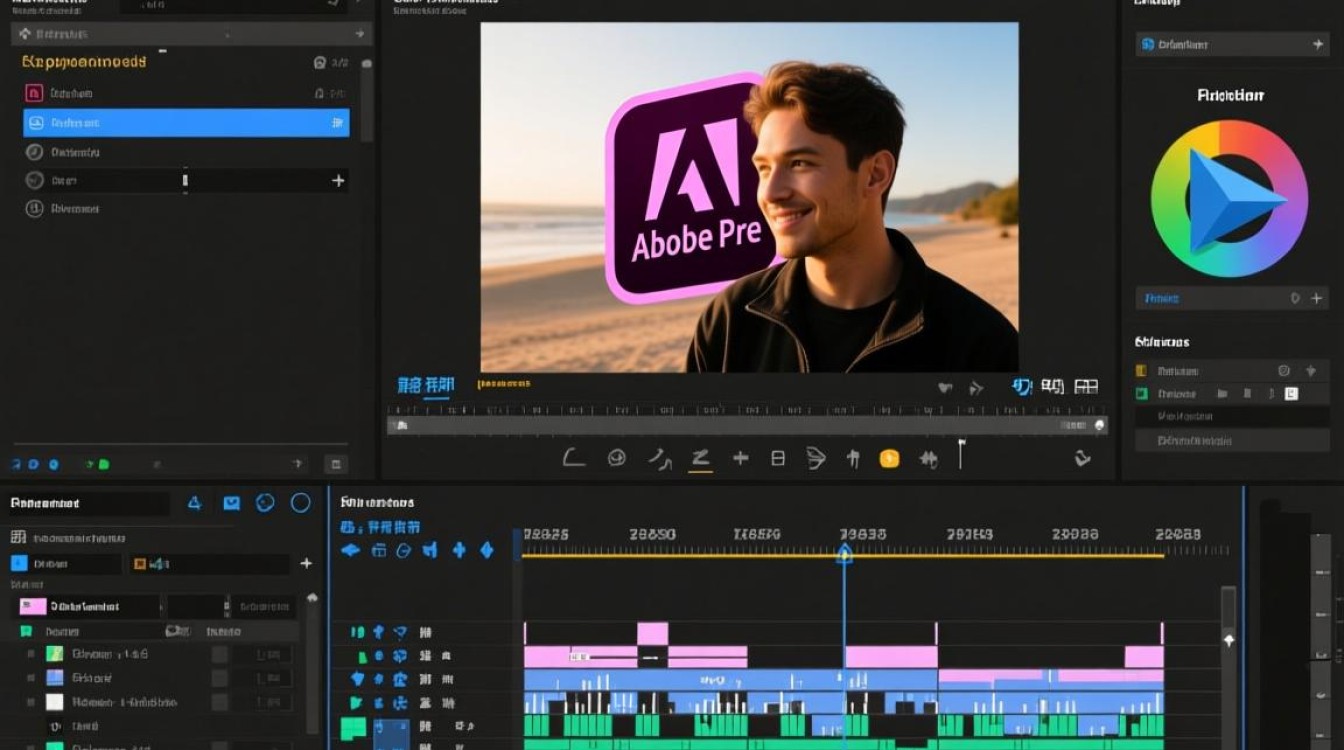Click the diamond handle on the timeline's vertical scrollbar
Image resolution: width=1344 pixels, height=750 pixels.
point(1229,640)
